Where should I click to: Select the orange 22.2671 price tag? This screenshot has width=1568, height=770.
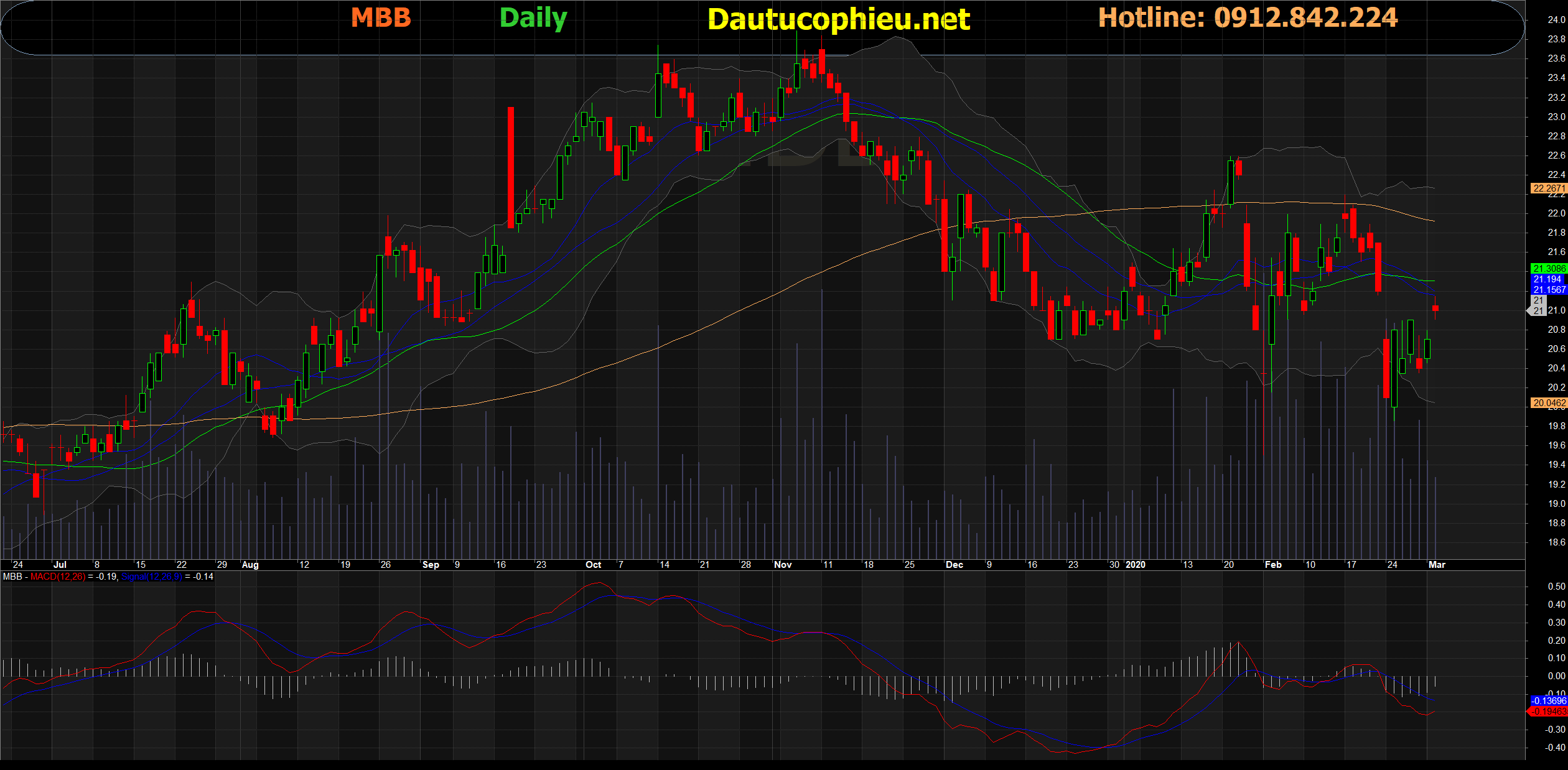[x=1548, y=188]
